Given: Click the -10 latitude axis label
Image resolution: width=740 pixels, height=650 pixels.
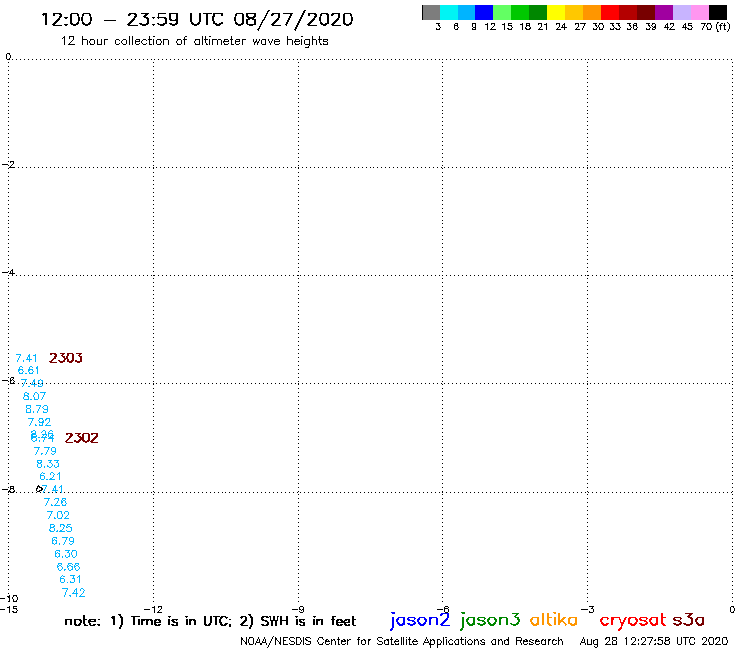Looking at the screenshot, I should tap(9, 599).
